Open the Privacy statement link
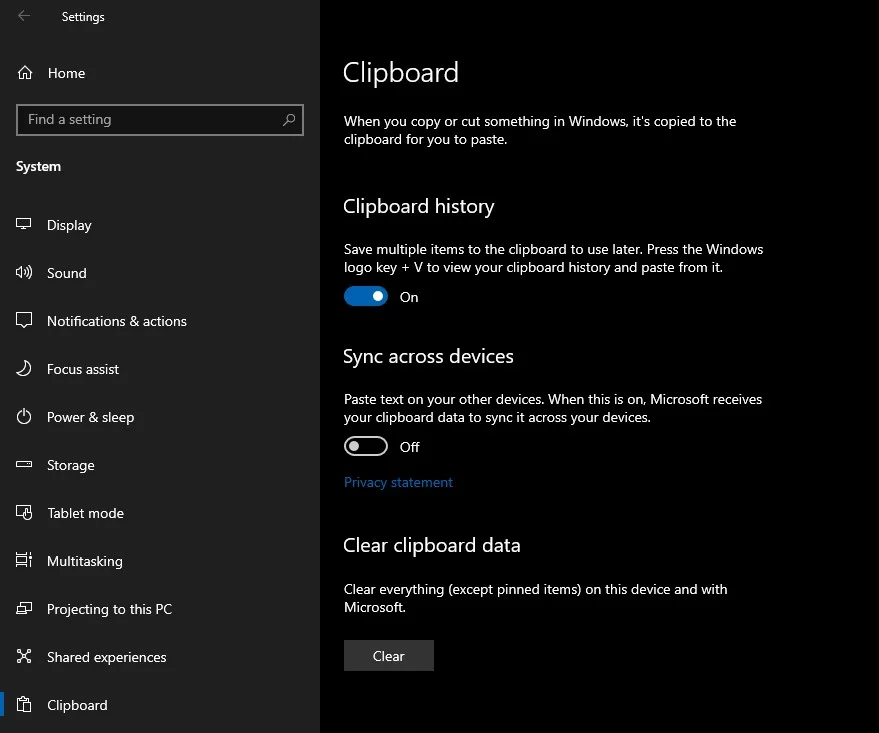The width and height of the screenshot is (879, 733). (398, 483)
